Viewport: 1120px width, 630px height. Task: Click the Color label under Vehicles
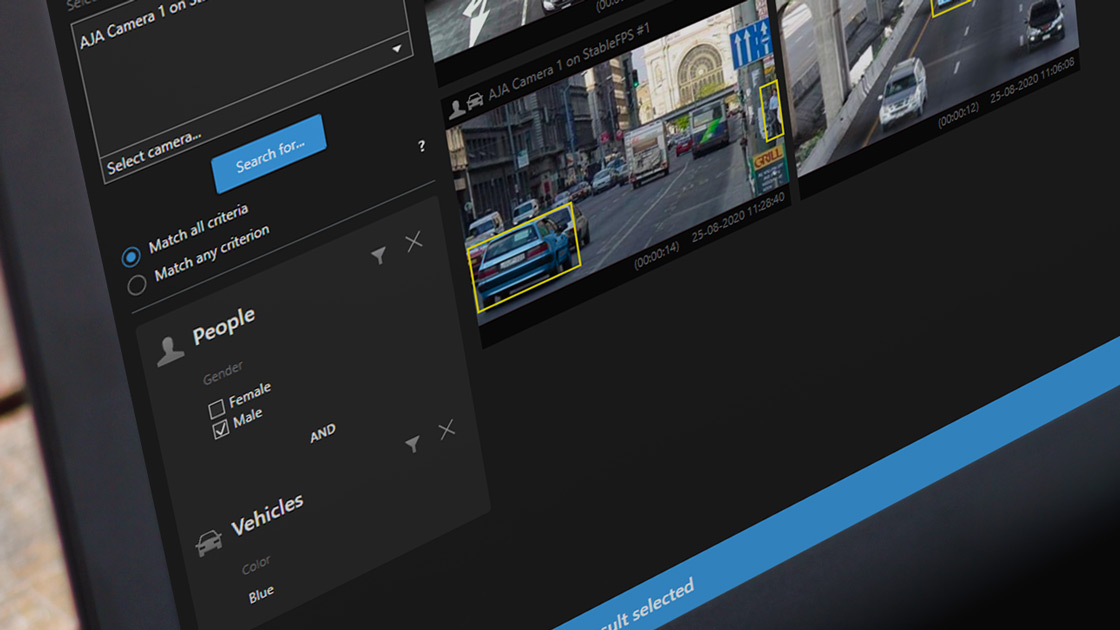point(256,566)
